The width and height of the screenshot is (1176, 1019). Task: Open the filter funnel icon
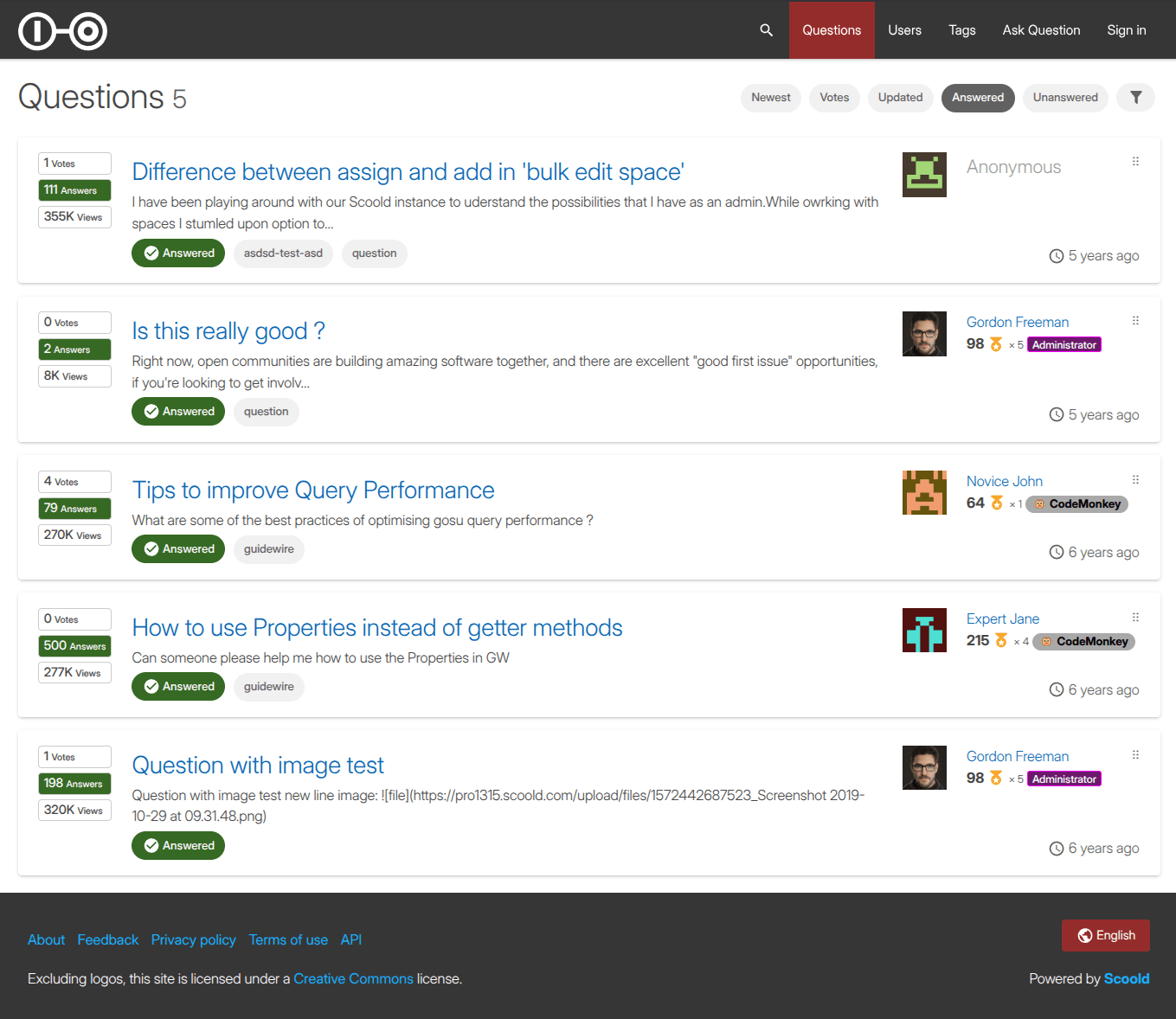pos(1135,98)
